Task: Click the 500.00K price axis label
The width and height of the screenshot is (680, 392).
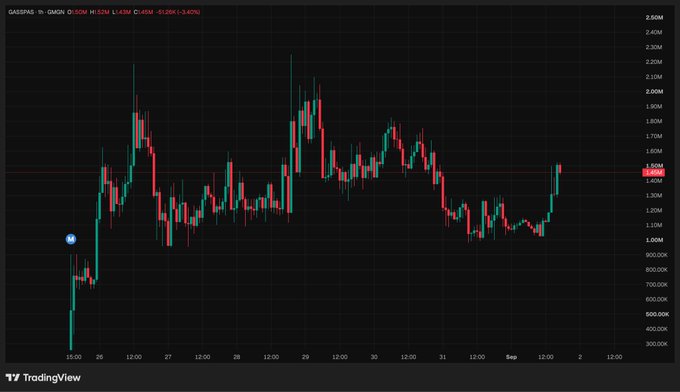Action: click(x=657, y=314)
